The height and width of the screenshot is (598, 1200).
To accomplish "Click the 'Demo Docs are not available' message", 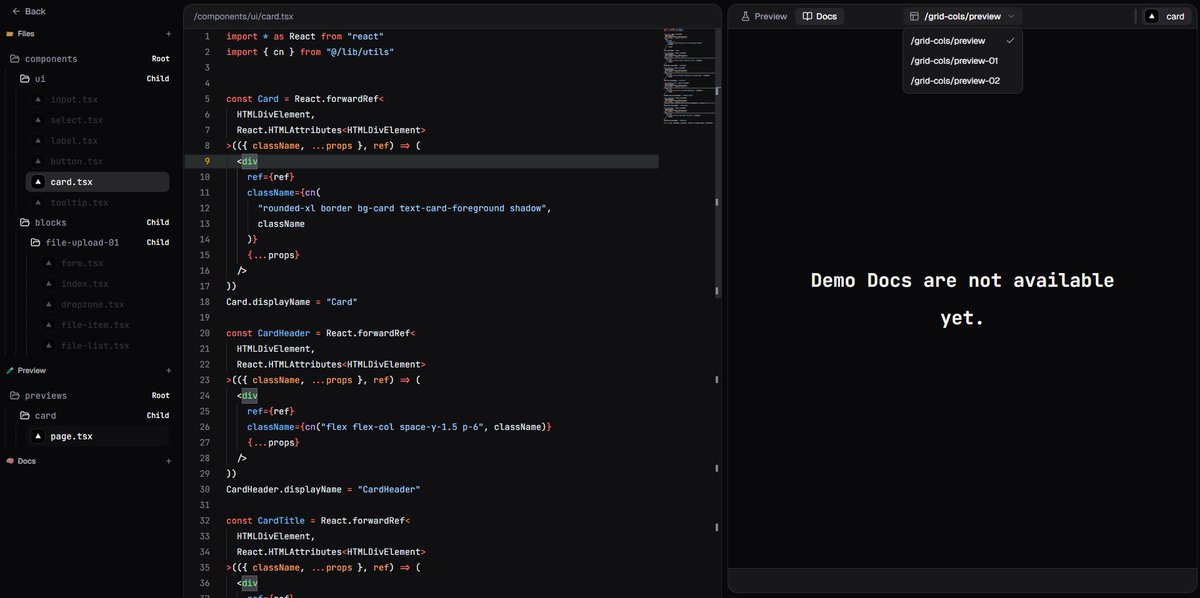I will click(962, 299).
